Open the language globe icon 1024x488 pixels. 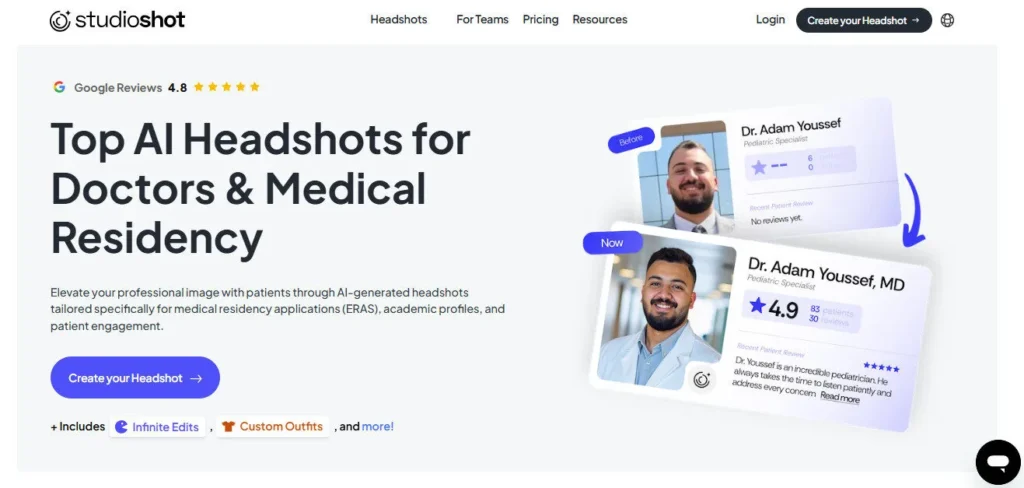[947, 20]
